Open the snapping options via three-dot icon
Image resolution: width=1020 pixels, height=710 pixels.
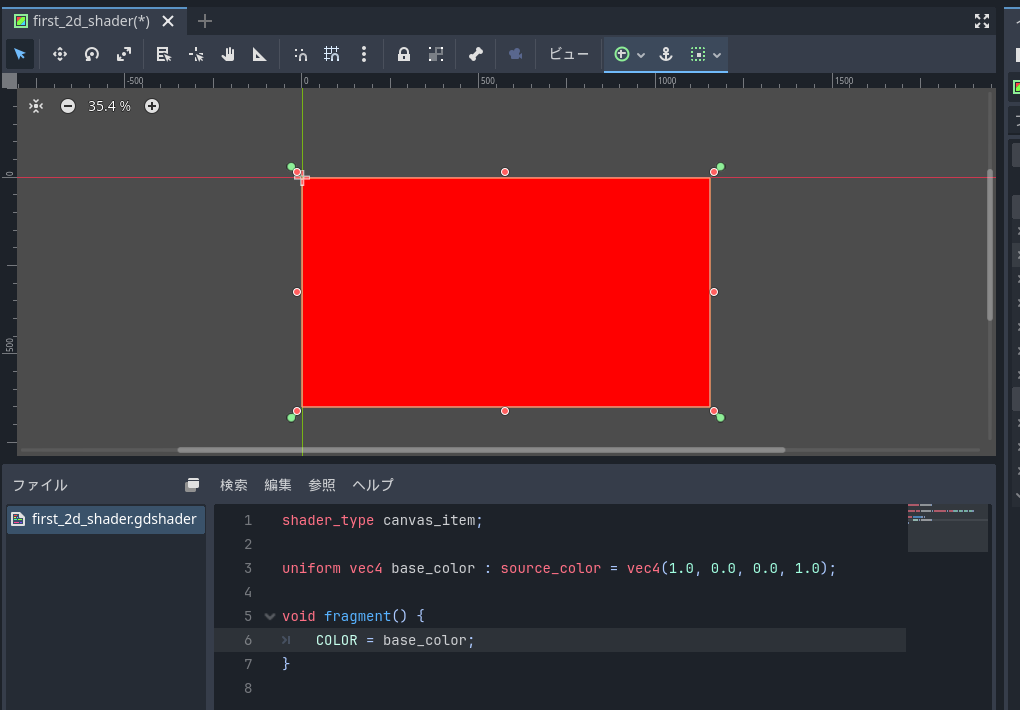point(363,54)
